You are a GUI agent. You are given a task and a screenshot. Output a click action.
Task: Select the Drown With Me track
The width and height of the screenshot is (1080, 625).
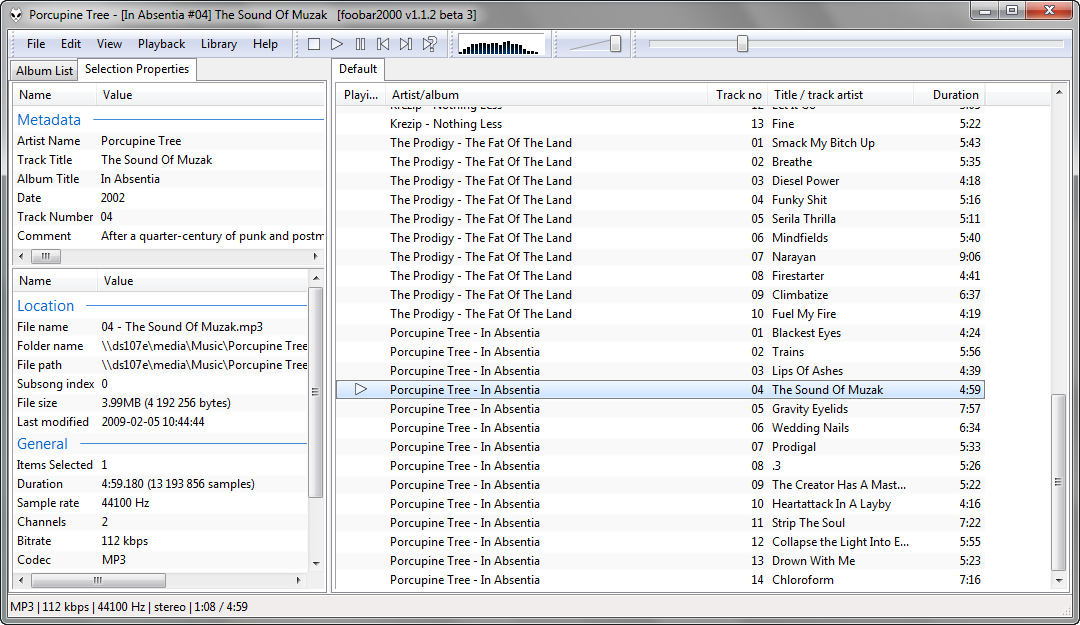(x=660, y=561)
